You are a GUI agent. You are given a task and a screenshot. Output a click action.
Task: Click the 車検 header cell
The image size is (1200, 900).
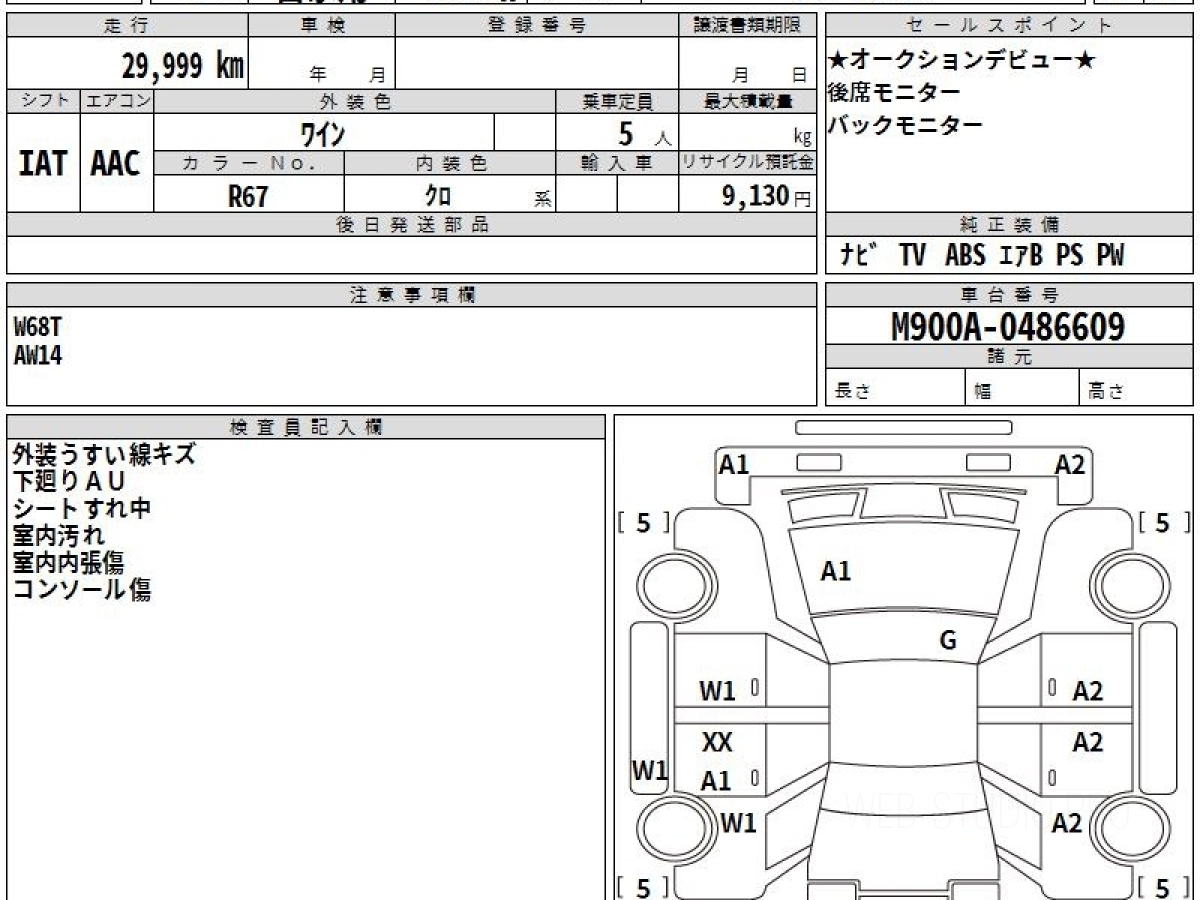[322, 25]
